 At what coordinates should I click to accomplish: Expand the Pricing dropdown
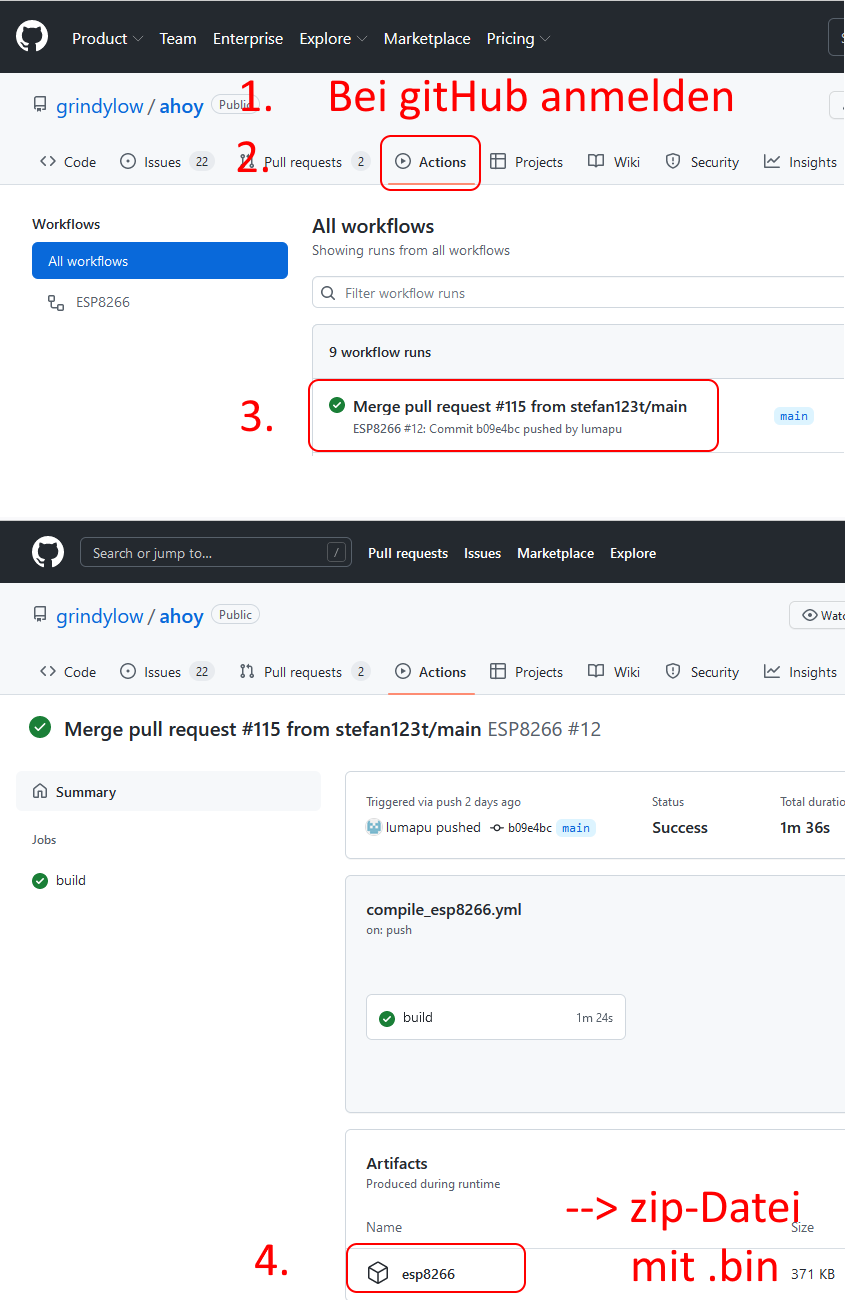click(x=518, y=39)
